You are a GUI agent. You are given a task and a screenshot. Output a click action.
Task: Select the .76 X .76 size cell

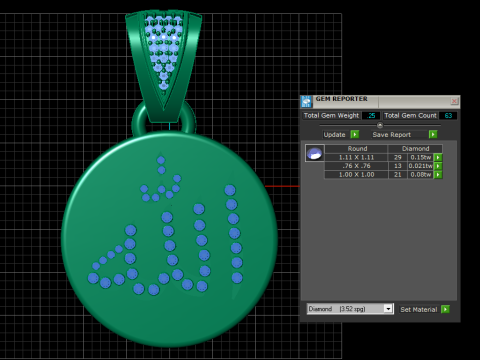[x=356, y=166]
